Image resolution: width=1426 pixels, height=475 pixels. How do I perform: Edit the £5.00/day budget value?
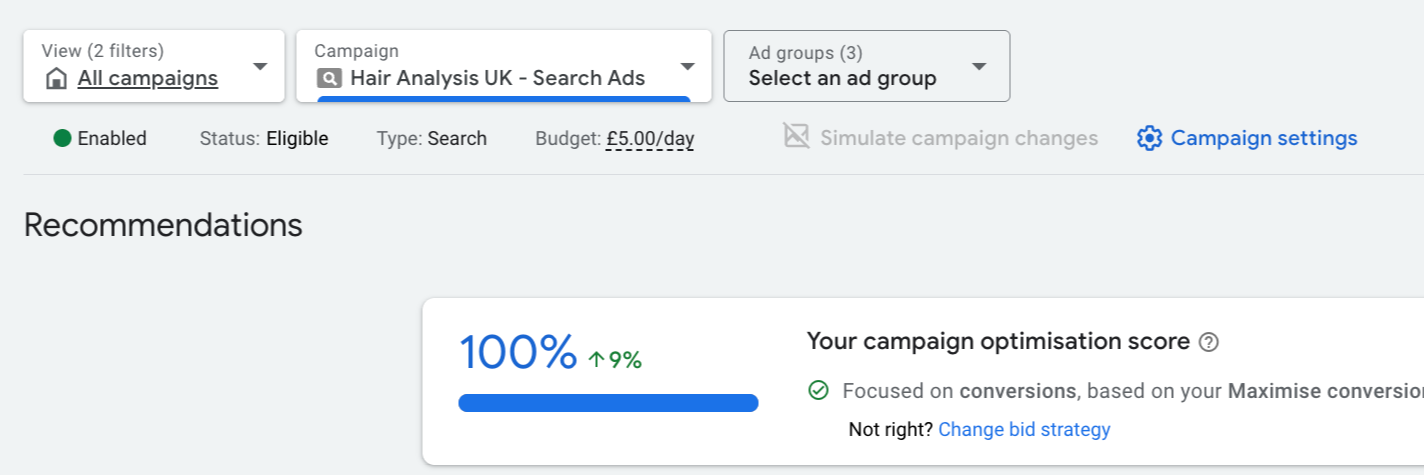650,139
